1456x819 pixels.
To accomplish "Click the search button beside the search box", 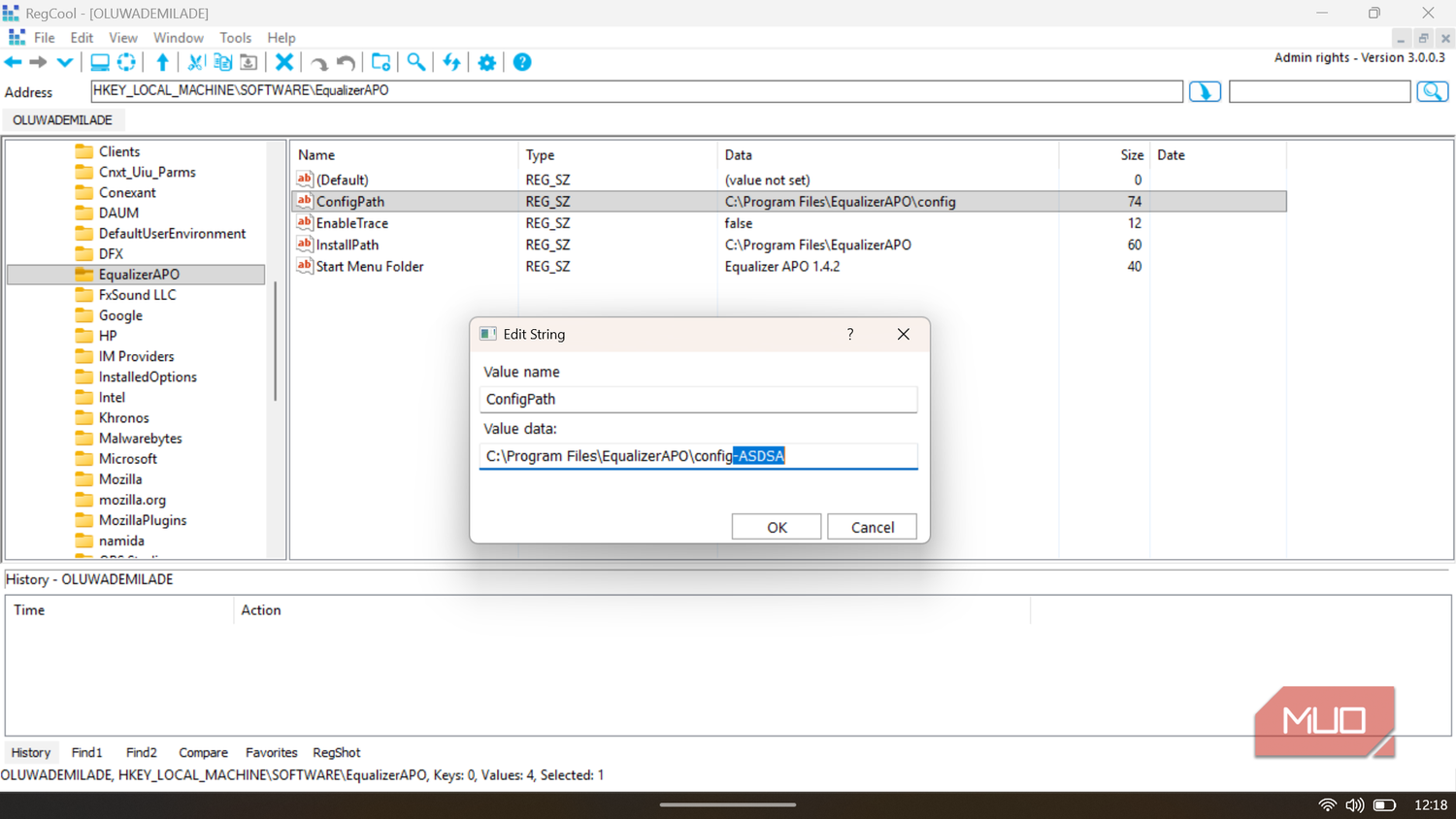I will pos(1433,91).
